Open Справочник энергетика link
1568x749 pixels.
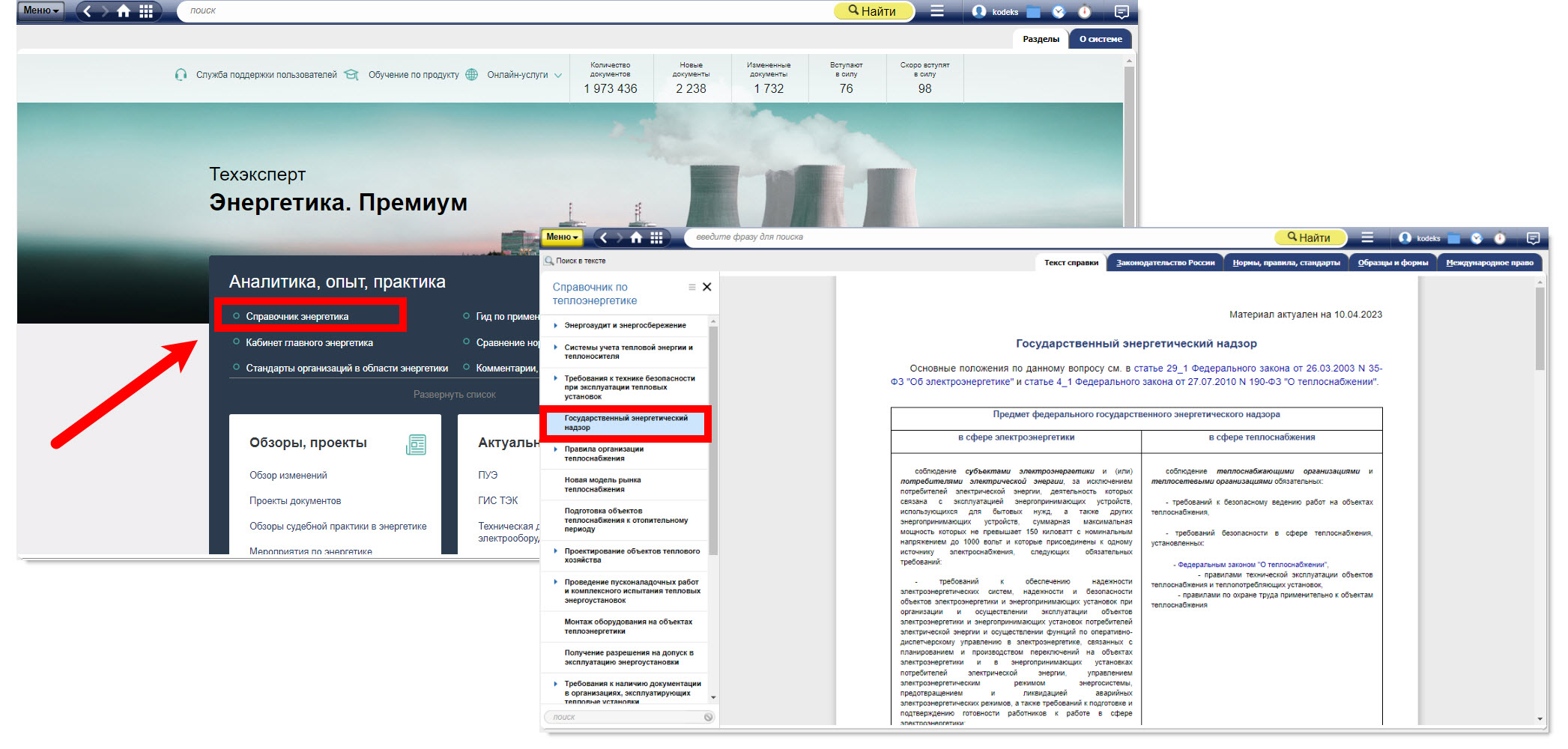tap(297, 317)
